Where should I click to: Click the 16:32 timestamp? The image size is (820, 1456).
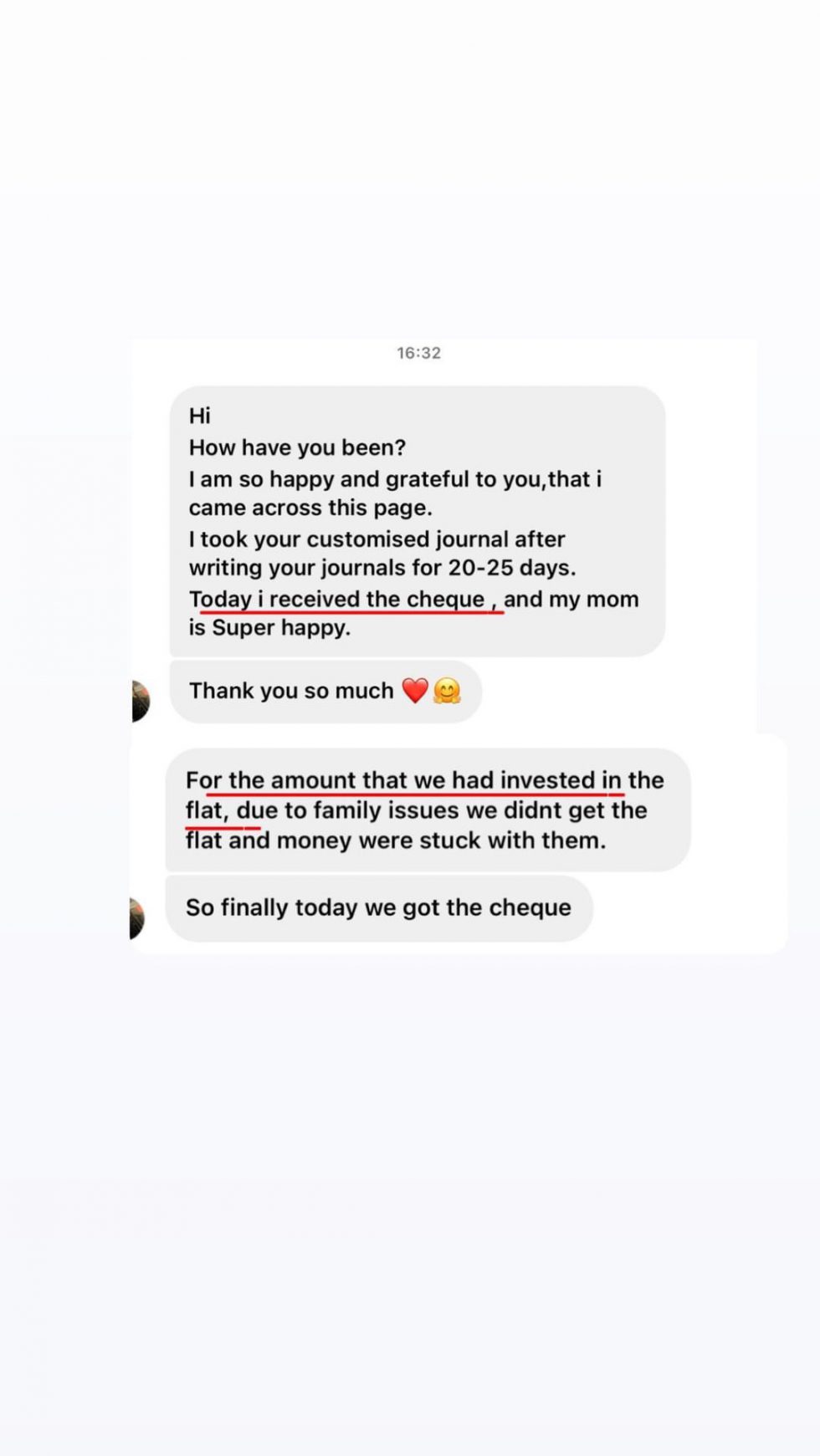(x=418, y=353)
